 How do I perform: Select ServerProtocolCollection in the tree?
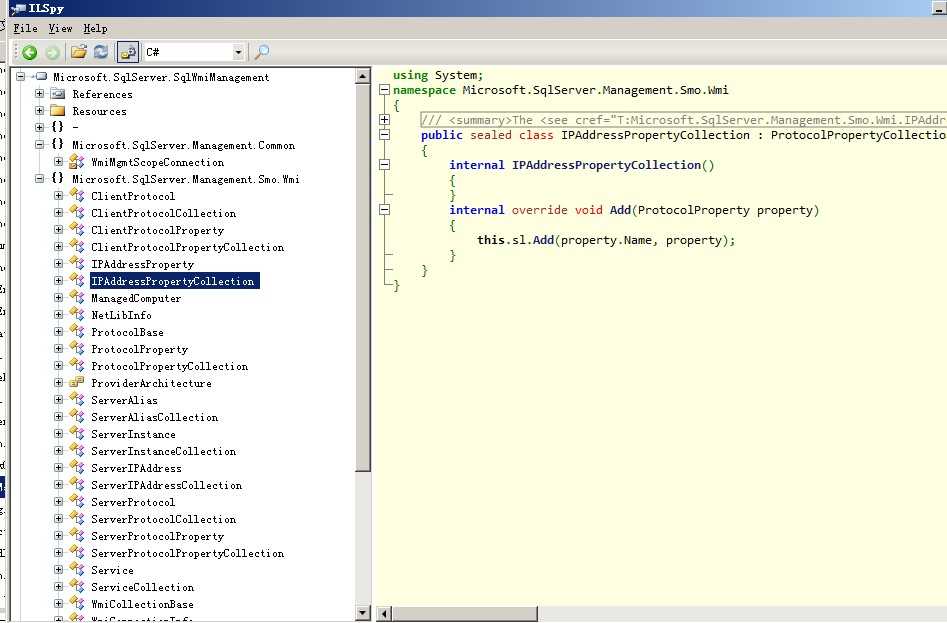pos(164,519)
